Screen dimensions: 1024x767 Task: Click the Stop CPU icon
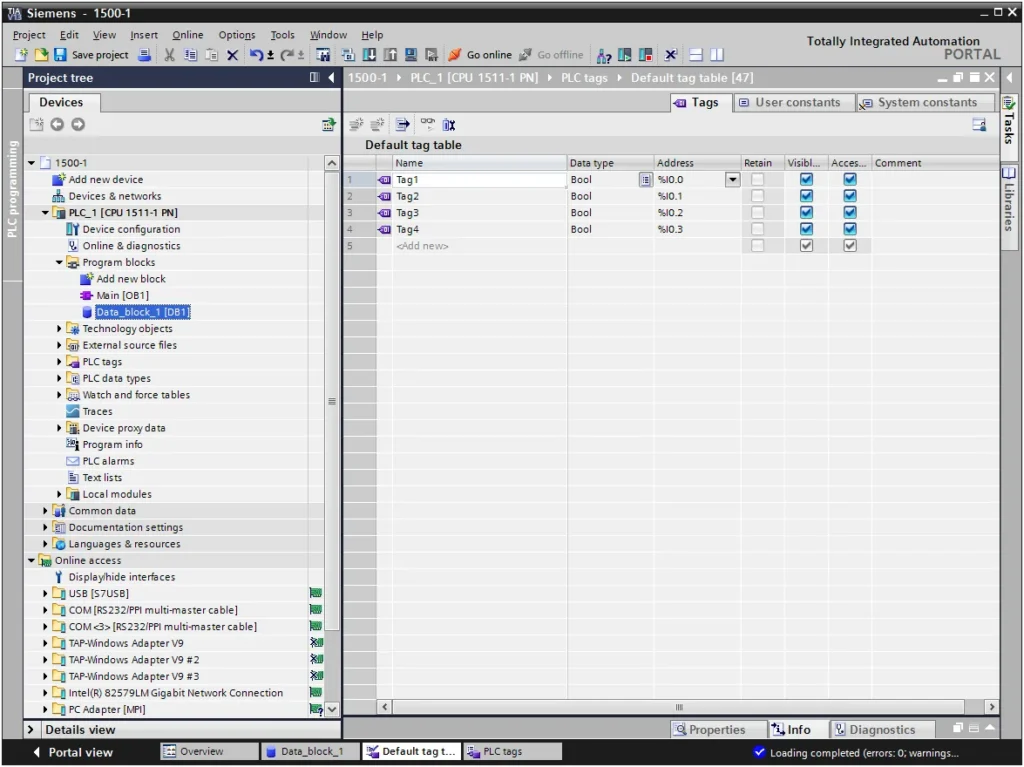click(646, 55)
